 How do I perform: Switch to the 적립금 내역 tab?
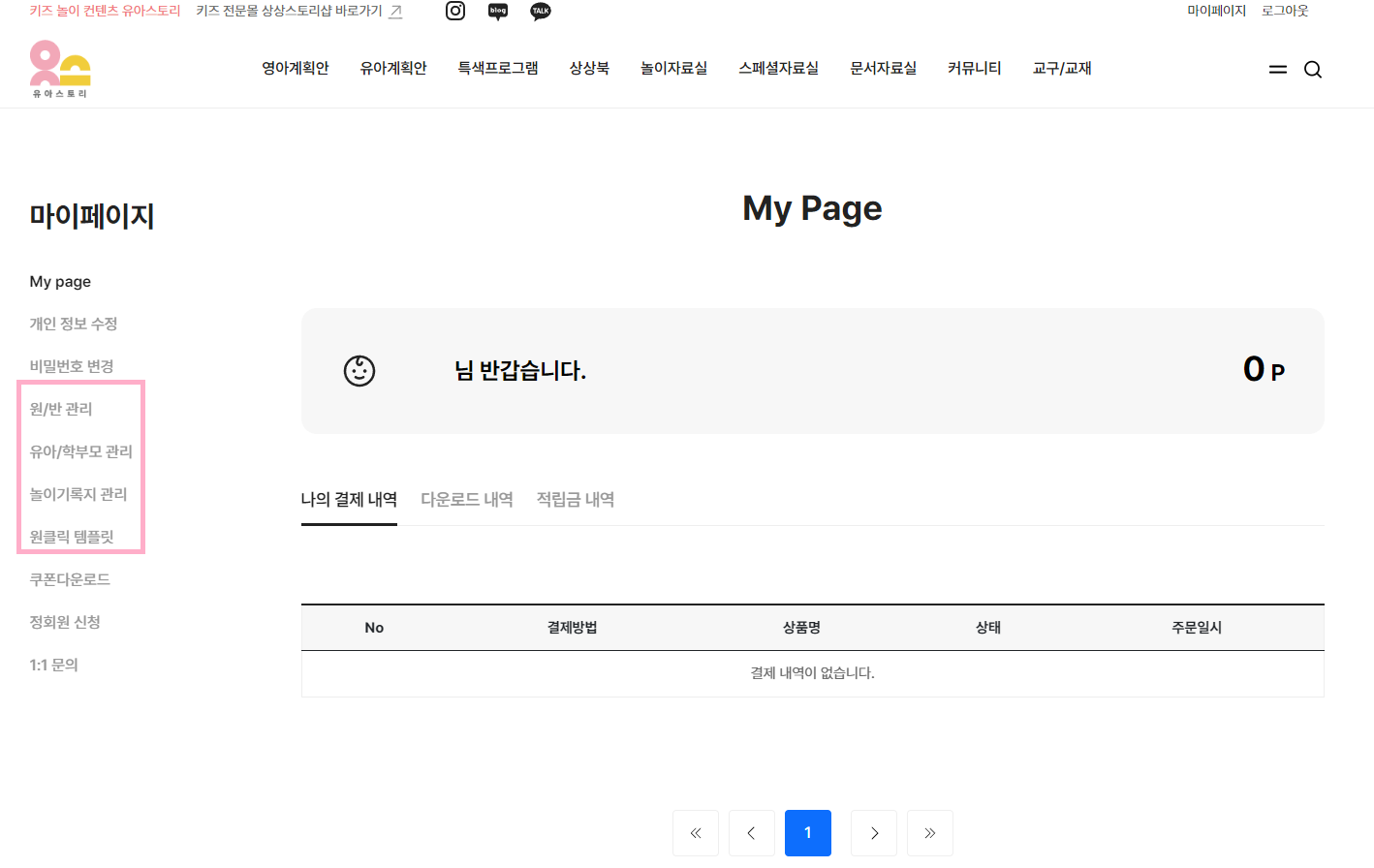coord(576,500)
